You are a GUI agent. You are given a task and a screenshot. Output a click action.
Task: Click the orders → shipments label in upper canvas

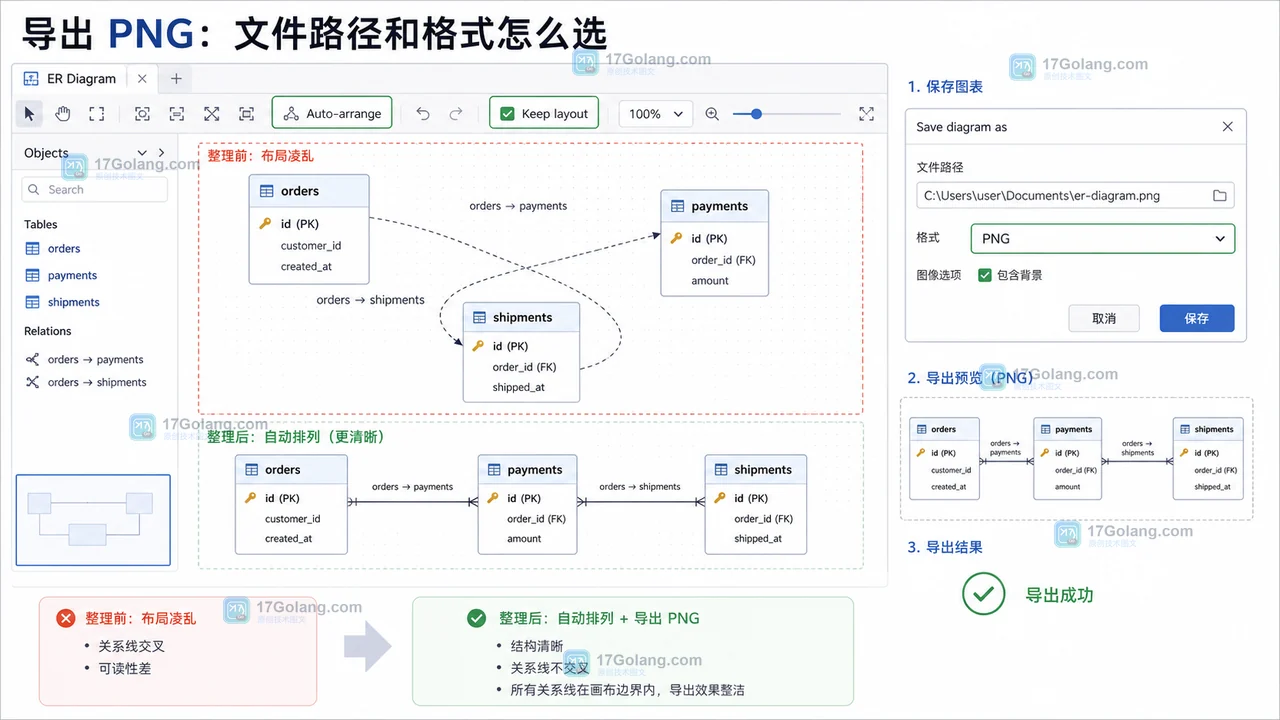[370, 300]
